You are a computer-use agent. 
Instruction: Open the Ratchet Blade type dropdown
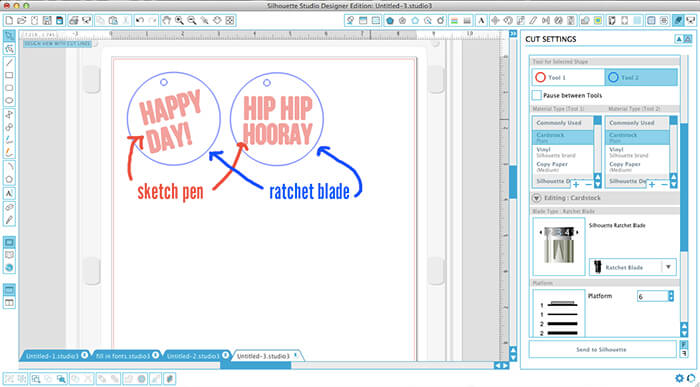[x=633, y=267]
